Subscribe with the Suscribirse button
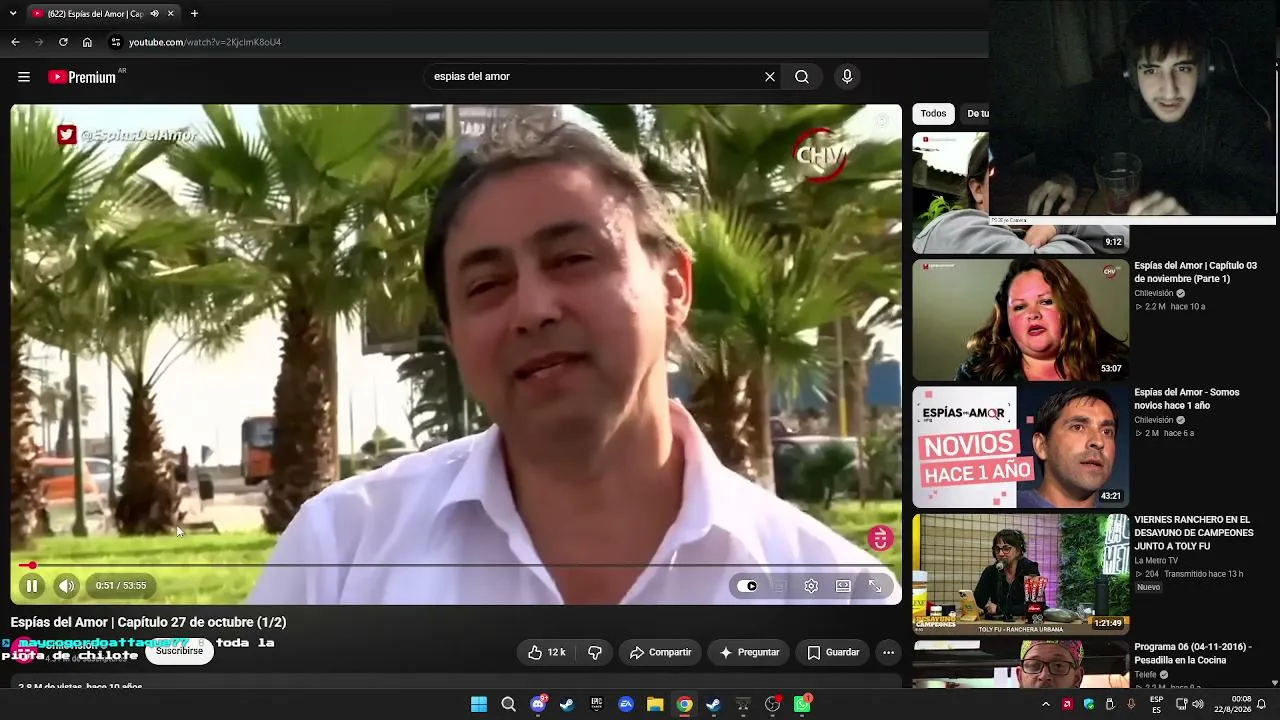Screen dimensions: 1280x720 (x=179, y=651)
